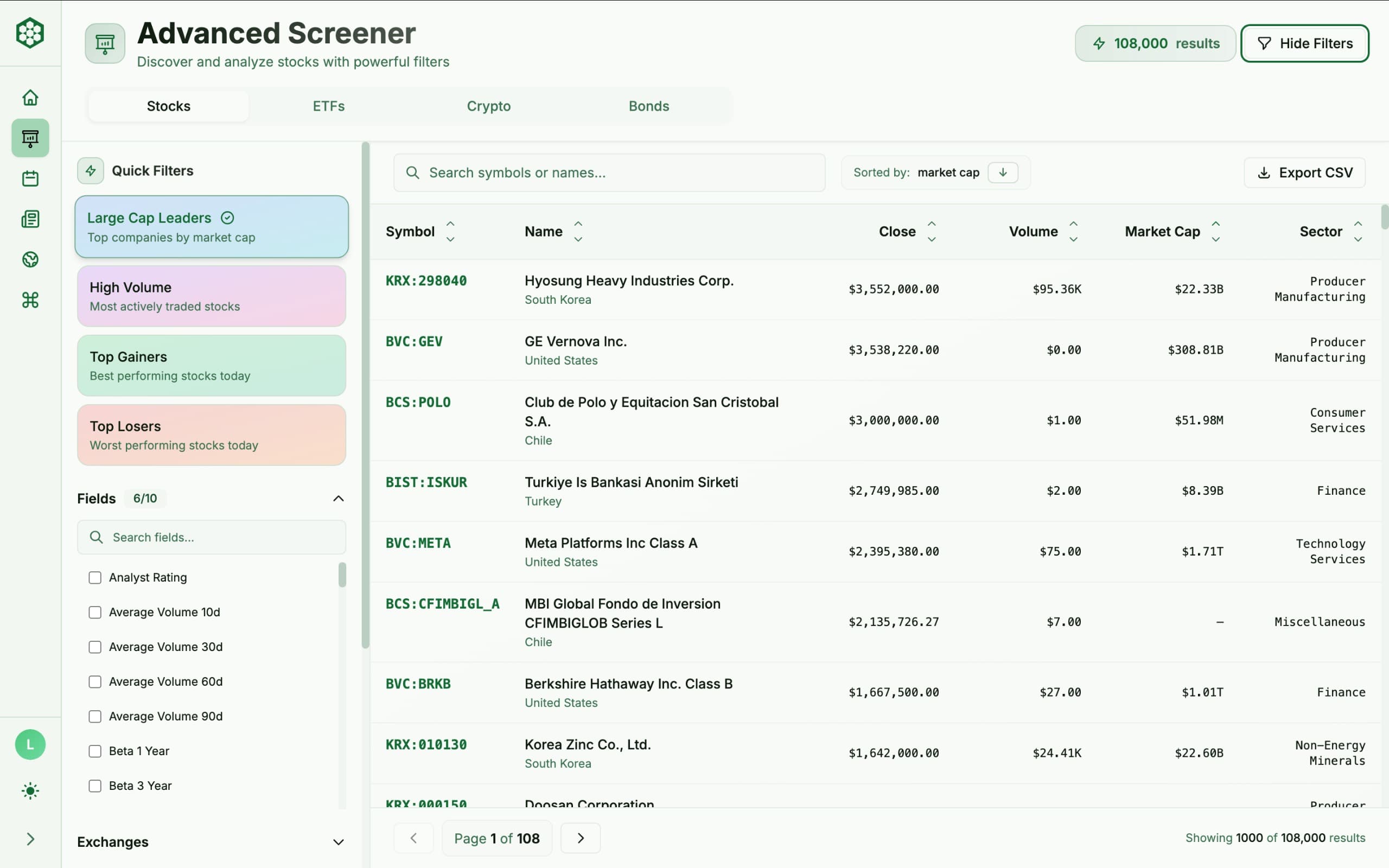Open the command key icon in the sidebar

pos(30,299)
